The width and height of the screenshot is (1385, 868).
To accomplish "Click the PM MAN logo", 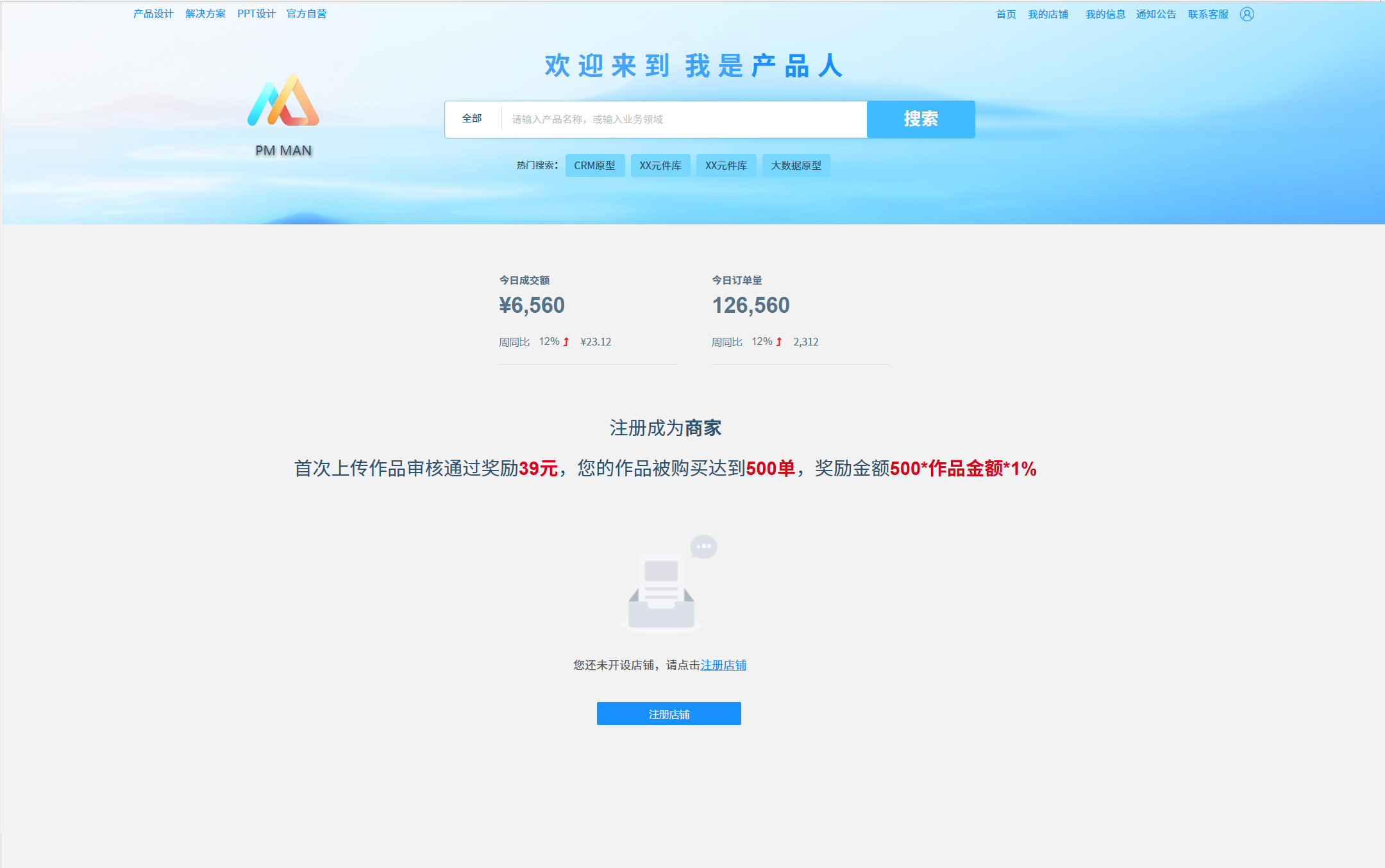I will 283,103.
